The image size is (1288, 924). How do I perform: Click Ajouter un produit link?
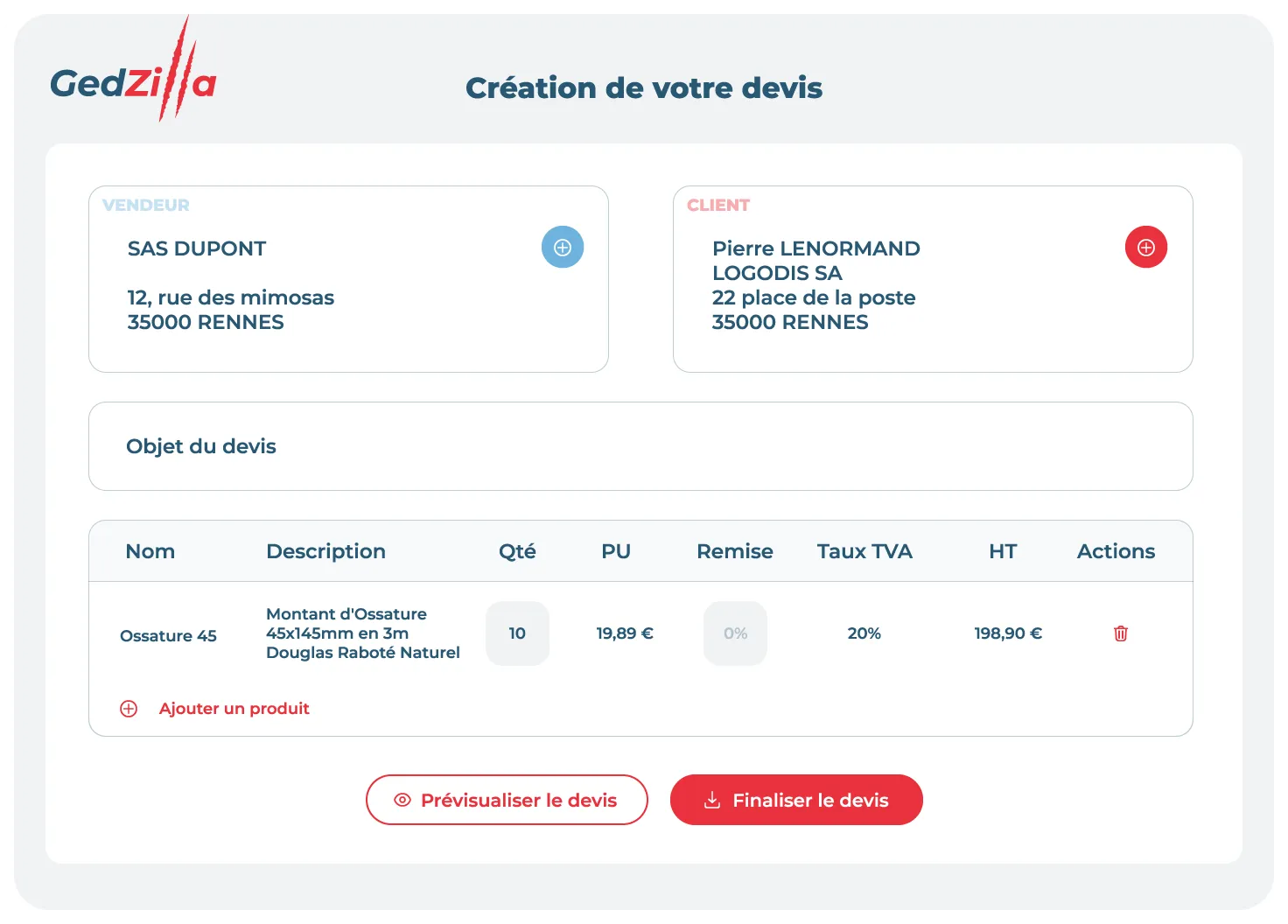pos(234,709)
